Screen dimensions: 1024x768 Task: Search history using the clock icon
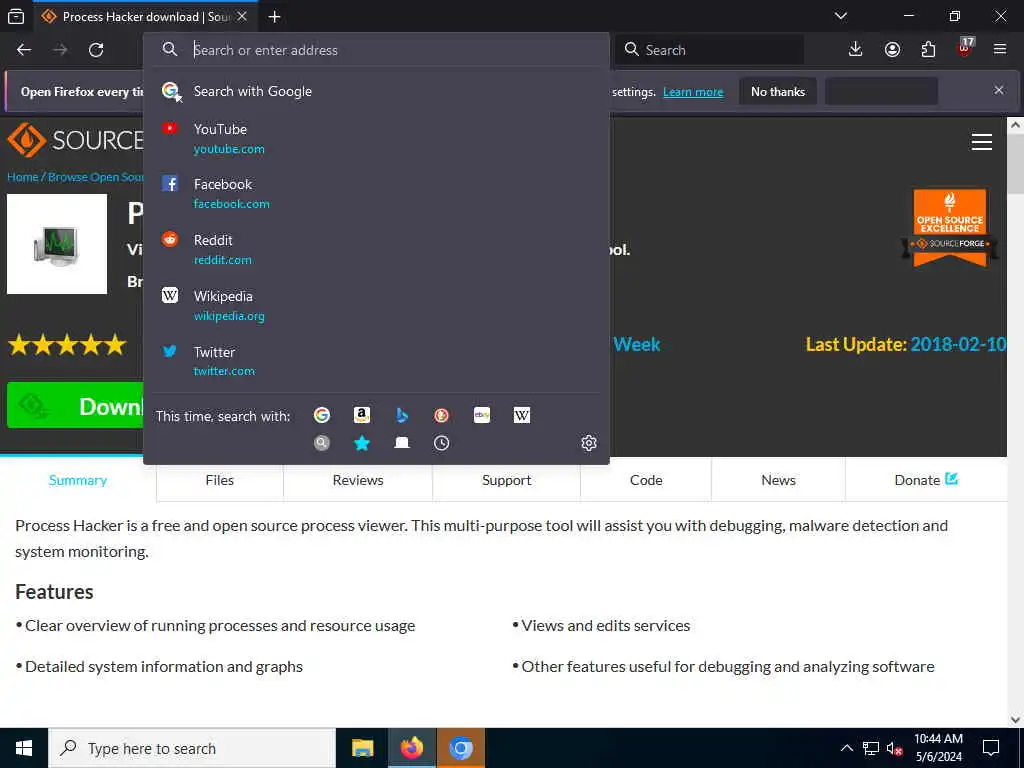pyautogui.click(x=441, y=443)
